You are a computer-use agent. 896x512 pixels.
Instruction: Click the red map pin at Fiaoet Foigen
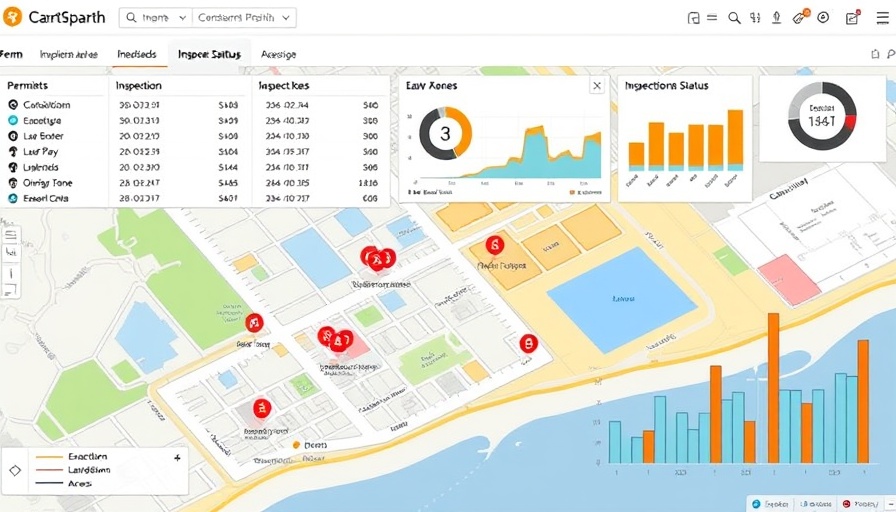click(x=495, y=246)
